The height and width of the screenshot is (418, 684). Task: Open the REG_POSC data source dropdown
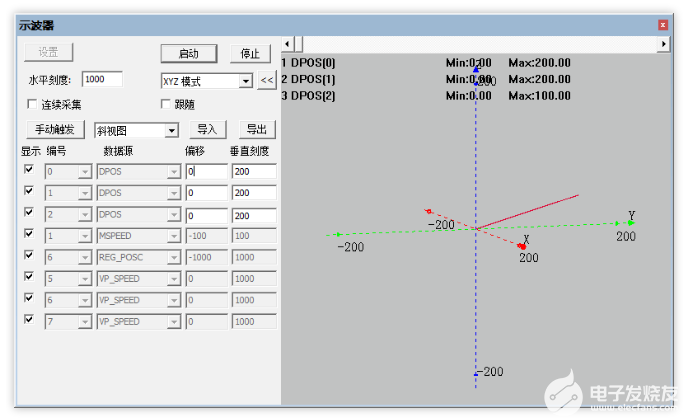point(174,257)
